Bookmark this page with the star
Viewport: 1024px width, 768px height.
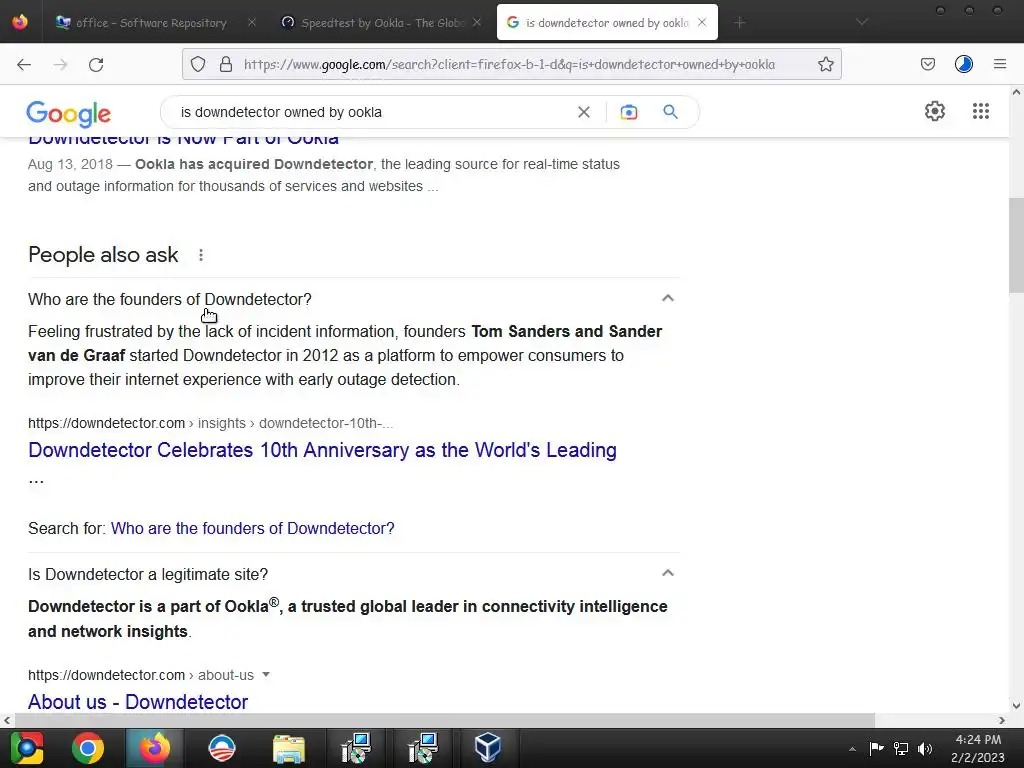(x=825, y=64)
